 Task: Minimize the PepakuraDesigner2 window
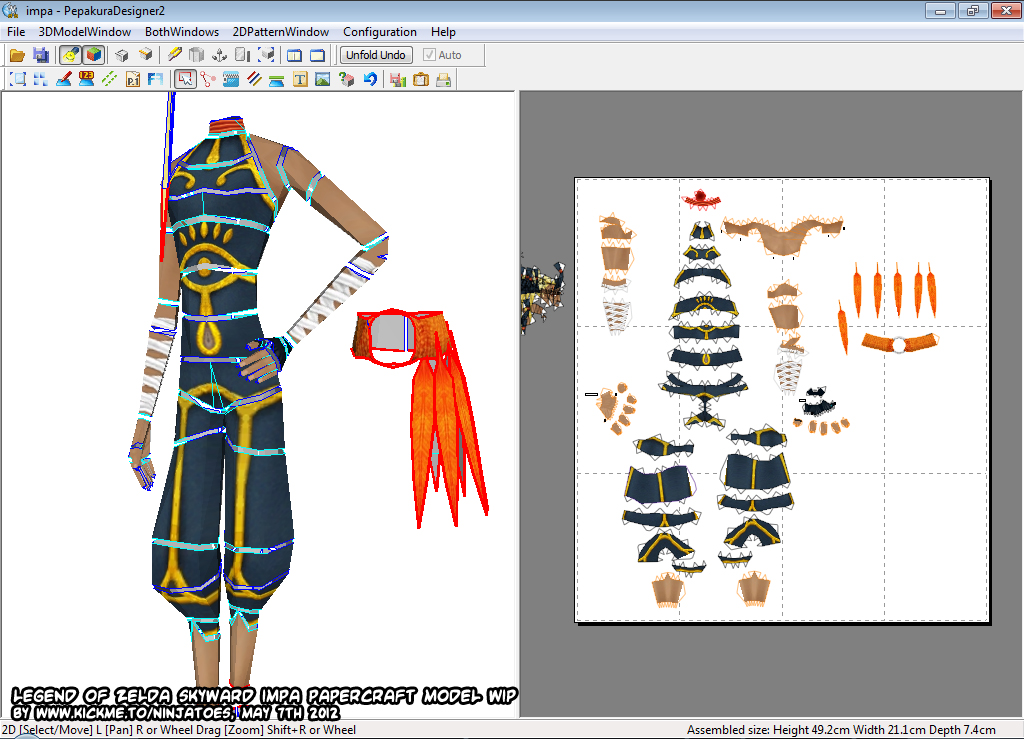point(940,10)
